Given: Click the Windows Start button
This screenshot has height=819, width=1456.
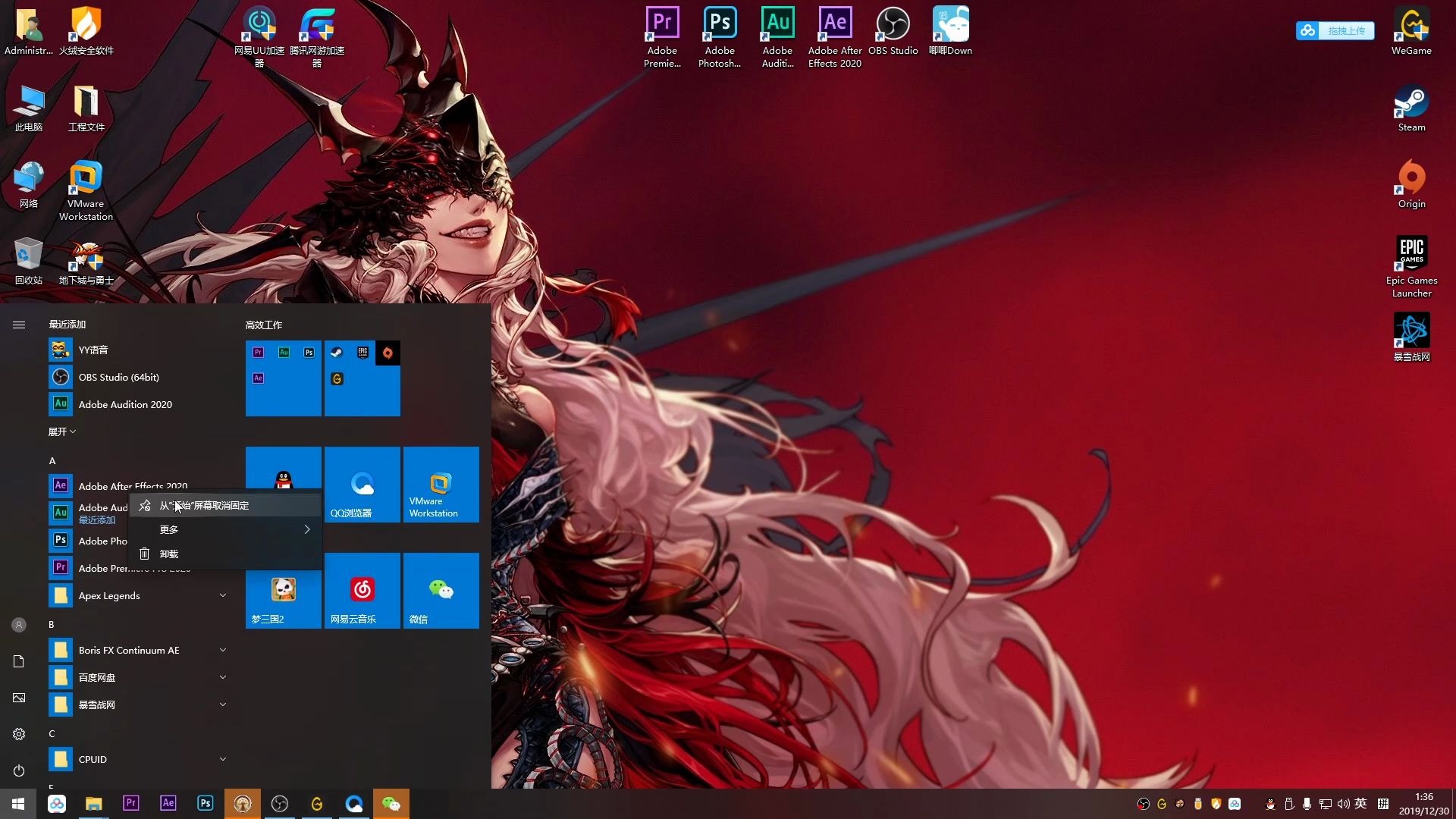Looking at the screenshot, I should tap(18, 803).
